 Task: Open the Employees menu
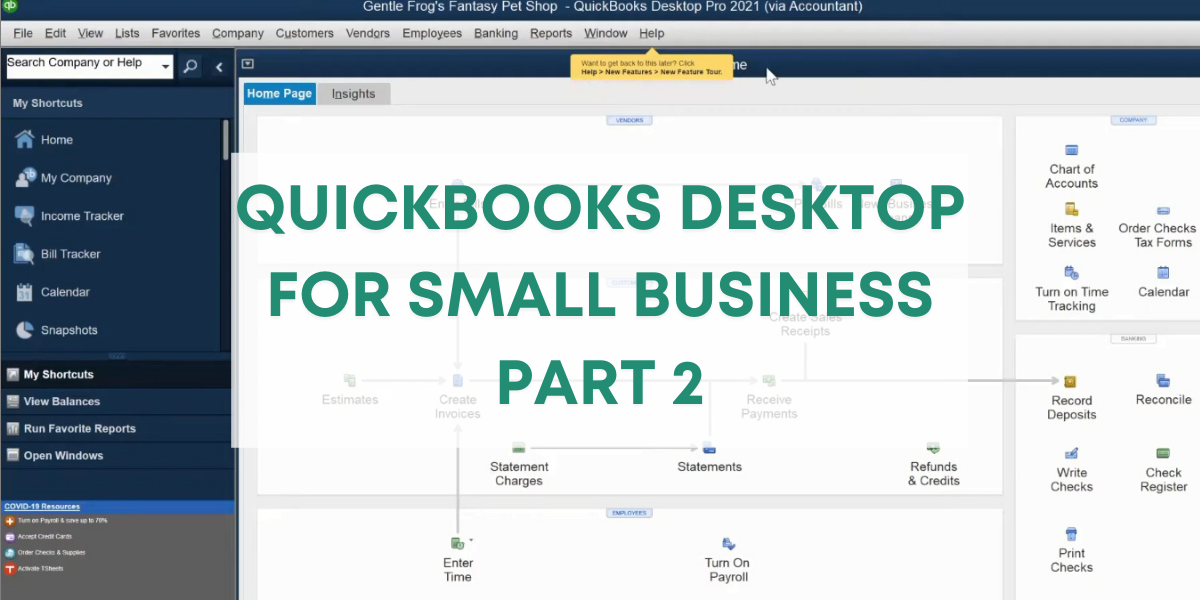pos(432,33)
